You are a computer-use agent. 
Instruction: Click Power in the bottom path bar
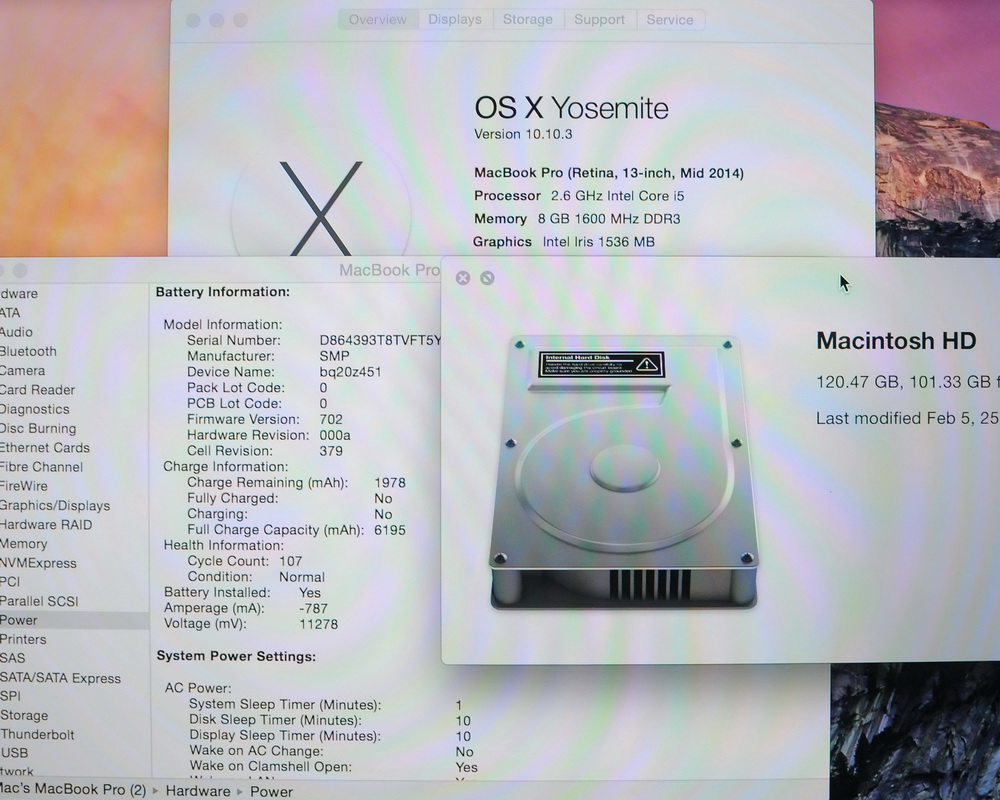coord(271,792)
